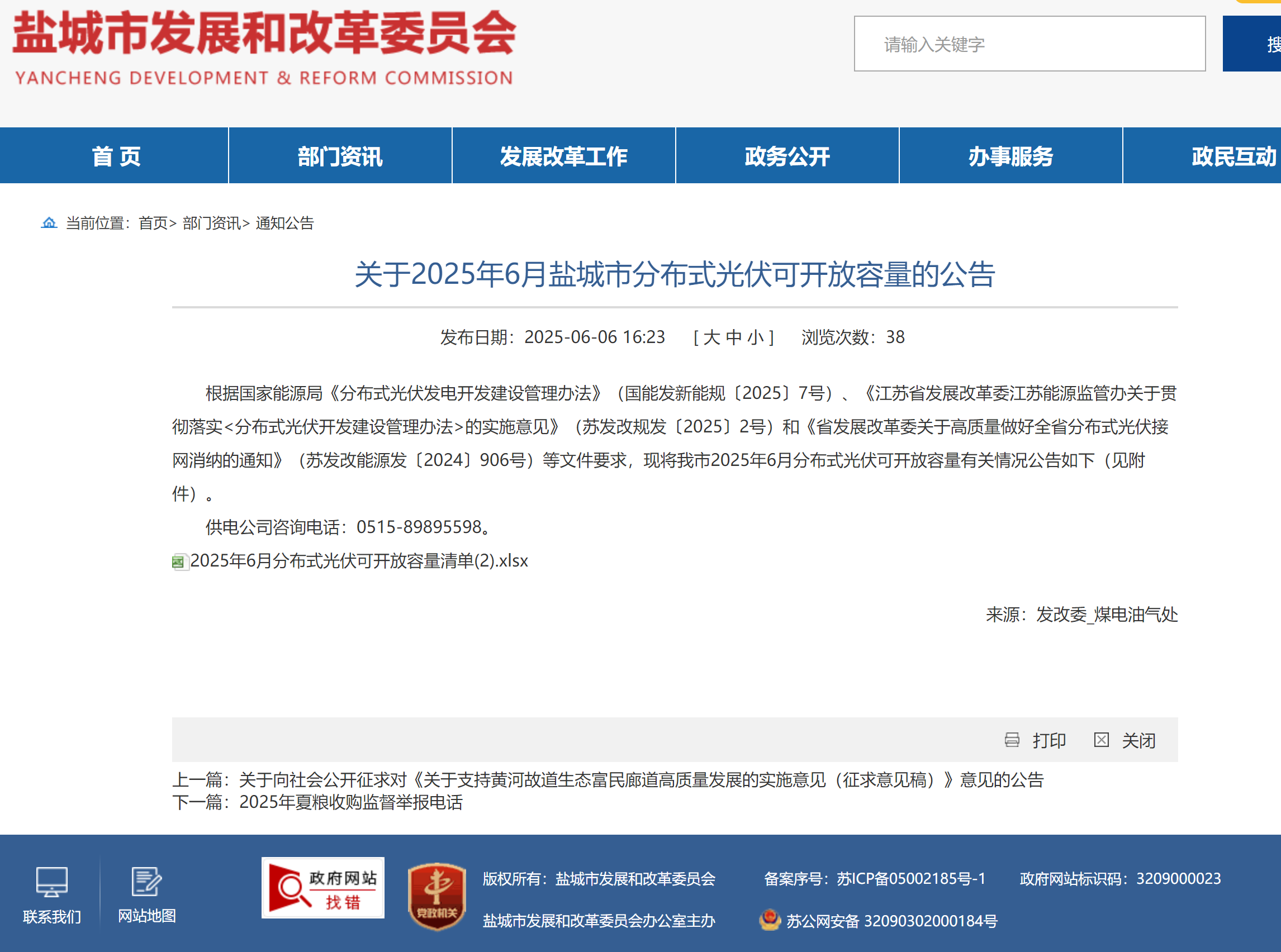The height and width of the screenshot is (952, 1281).
Task: Click the phone number 0515-89895598
Action: [x=419, y=527]
